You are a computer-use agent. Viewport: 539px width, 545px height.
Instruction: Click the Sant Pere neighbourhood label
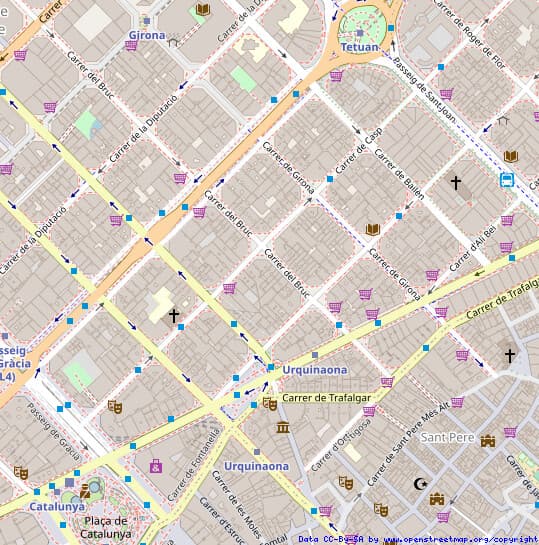[x=448, y=438]
